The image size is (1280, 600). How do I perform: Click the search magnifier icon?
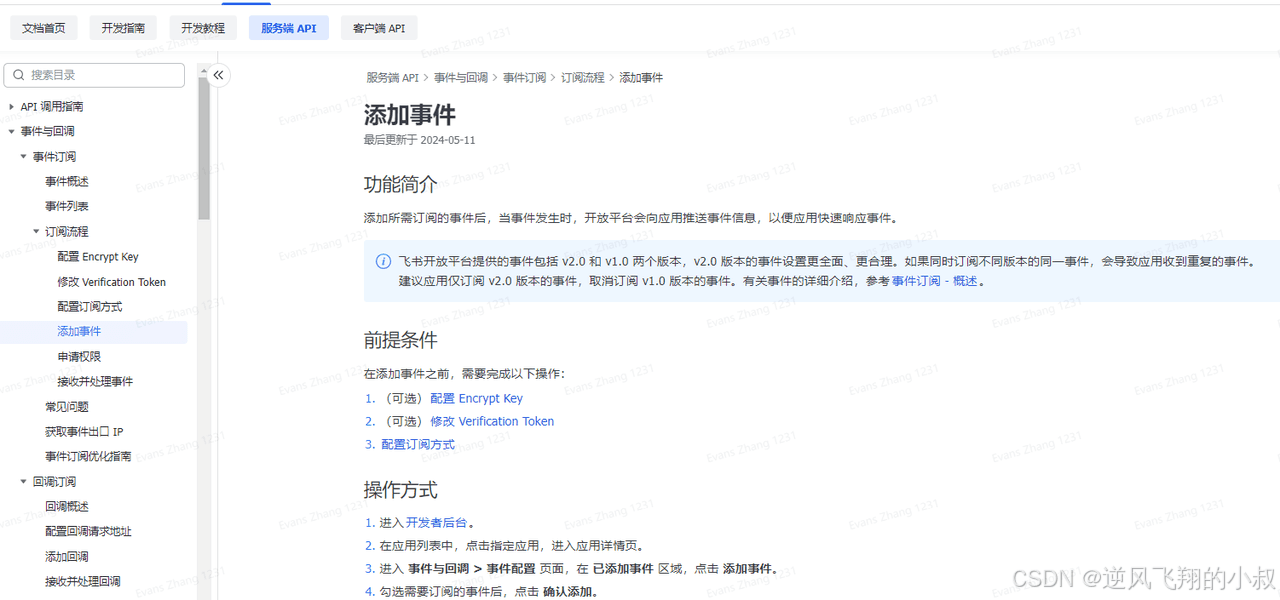pyautogui.click(x=18, y=75)
